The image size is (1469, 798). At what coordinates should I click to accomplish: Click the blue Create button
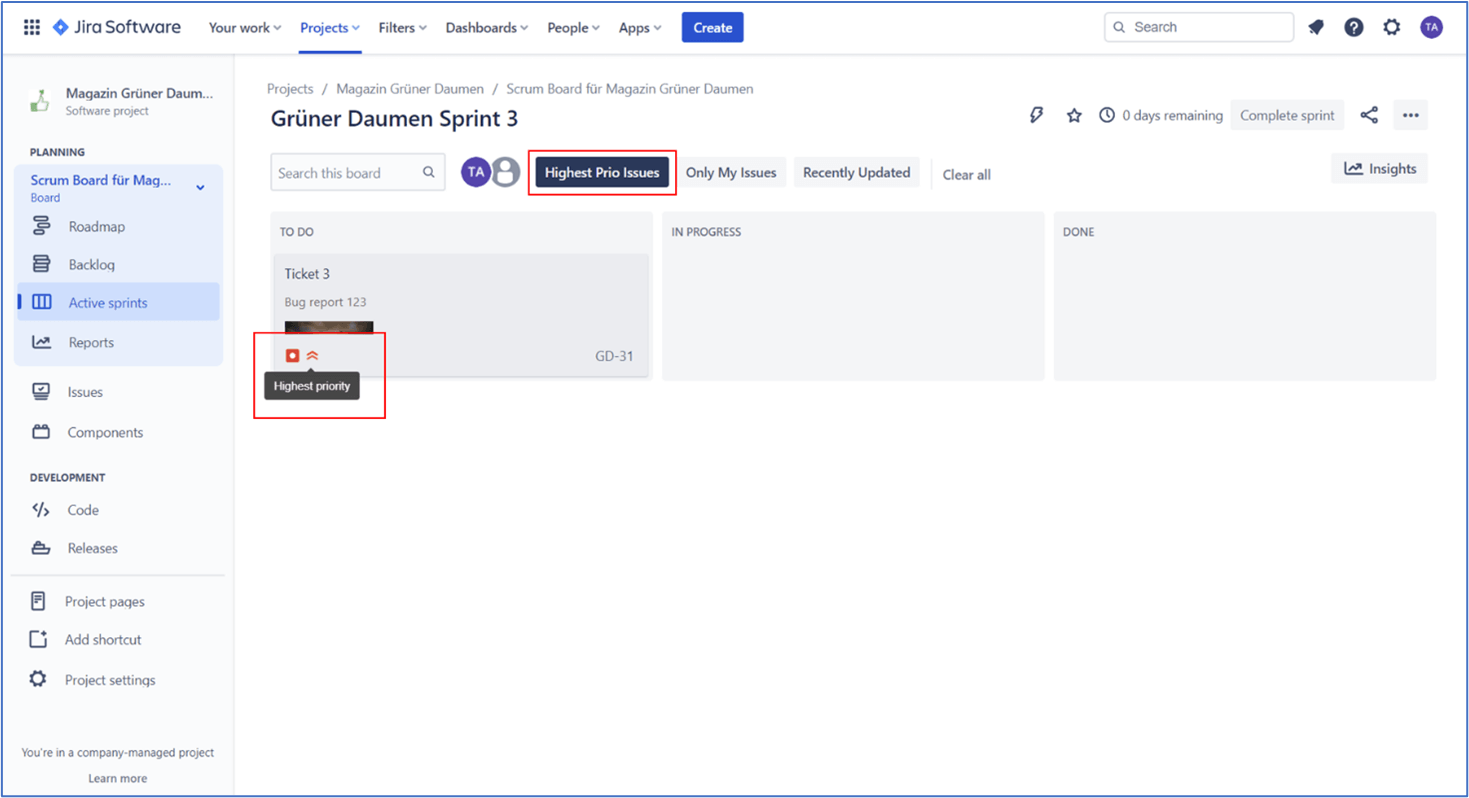[x=712, y=28]
